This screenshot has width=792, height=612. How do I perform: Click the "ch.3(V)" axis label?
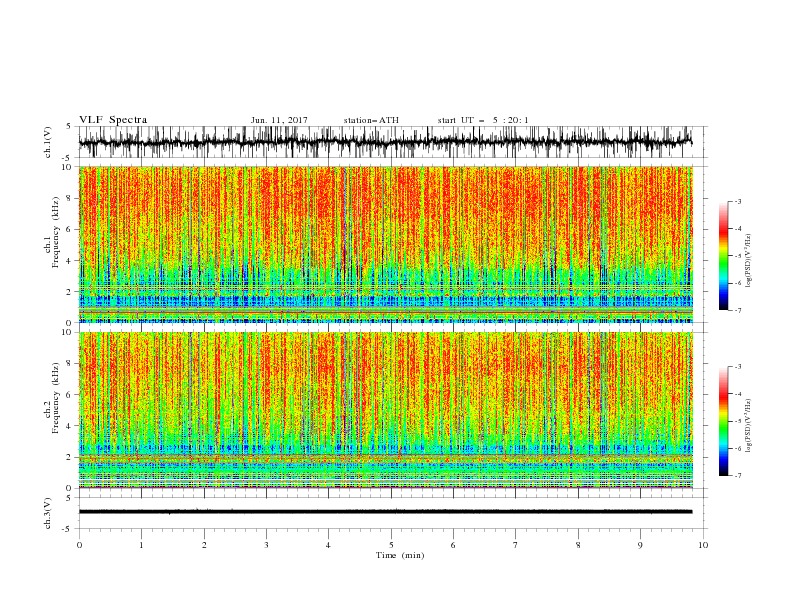tap(48, 513)
